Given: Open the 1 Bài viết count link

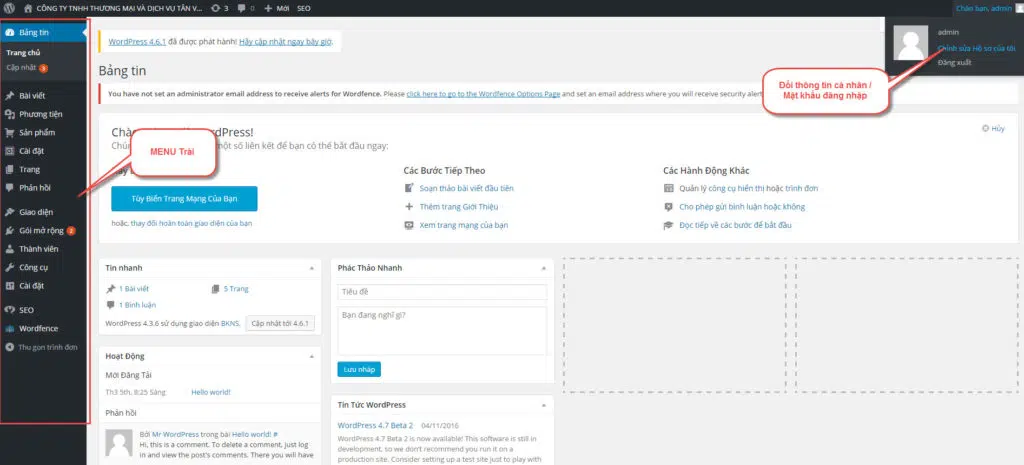Looking at the screenshot, I should click(134, 289).
